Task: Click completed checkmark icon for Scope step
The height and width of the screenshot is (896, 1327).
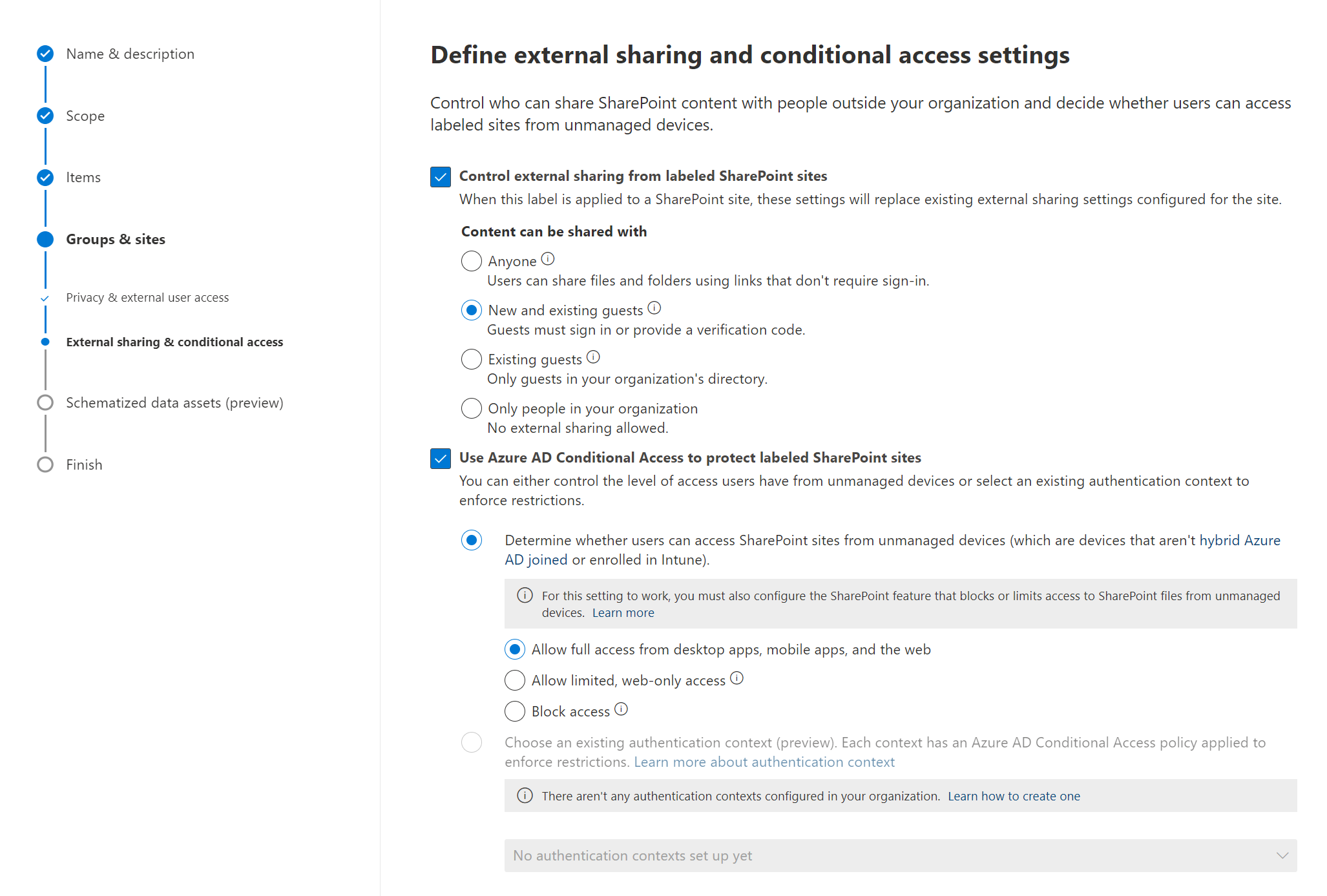Action: click(x=45, y=116)
